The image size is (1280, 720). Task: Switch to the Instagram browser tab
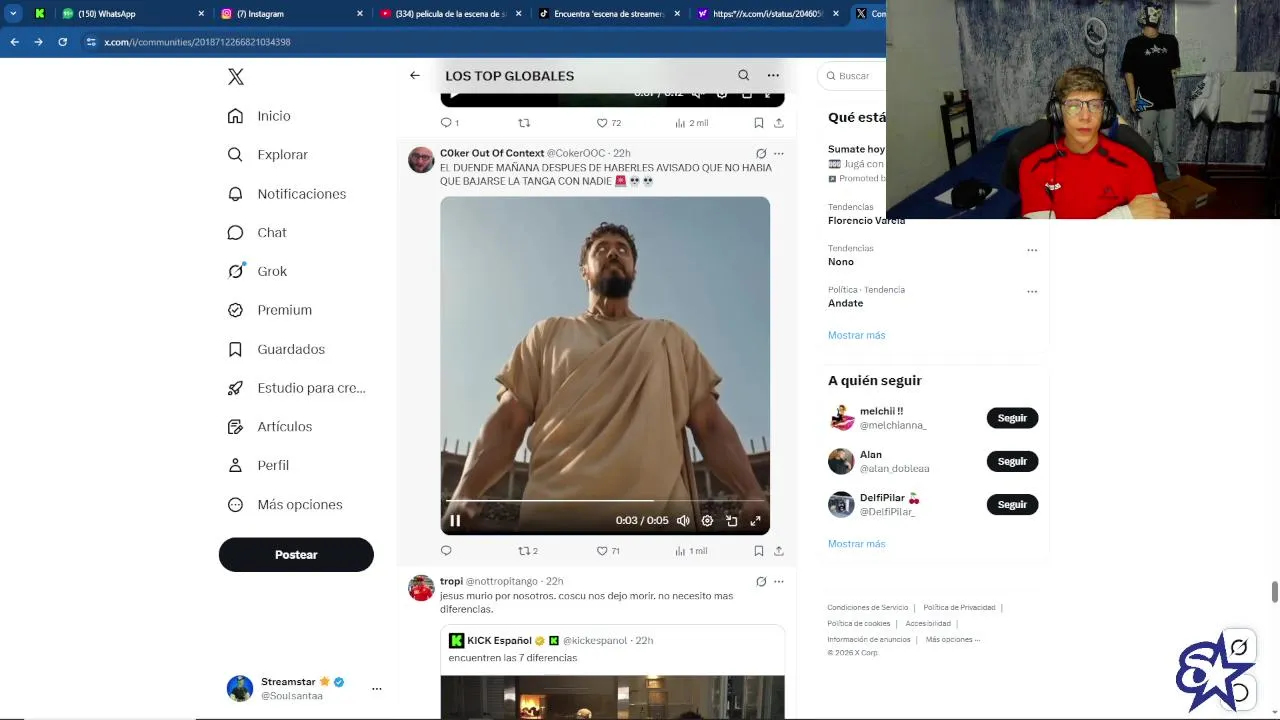point(290,14)
